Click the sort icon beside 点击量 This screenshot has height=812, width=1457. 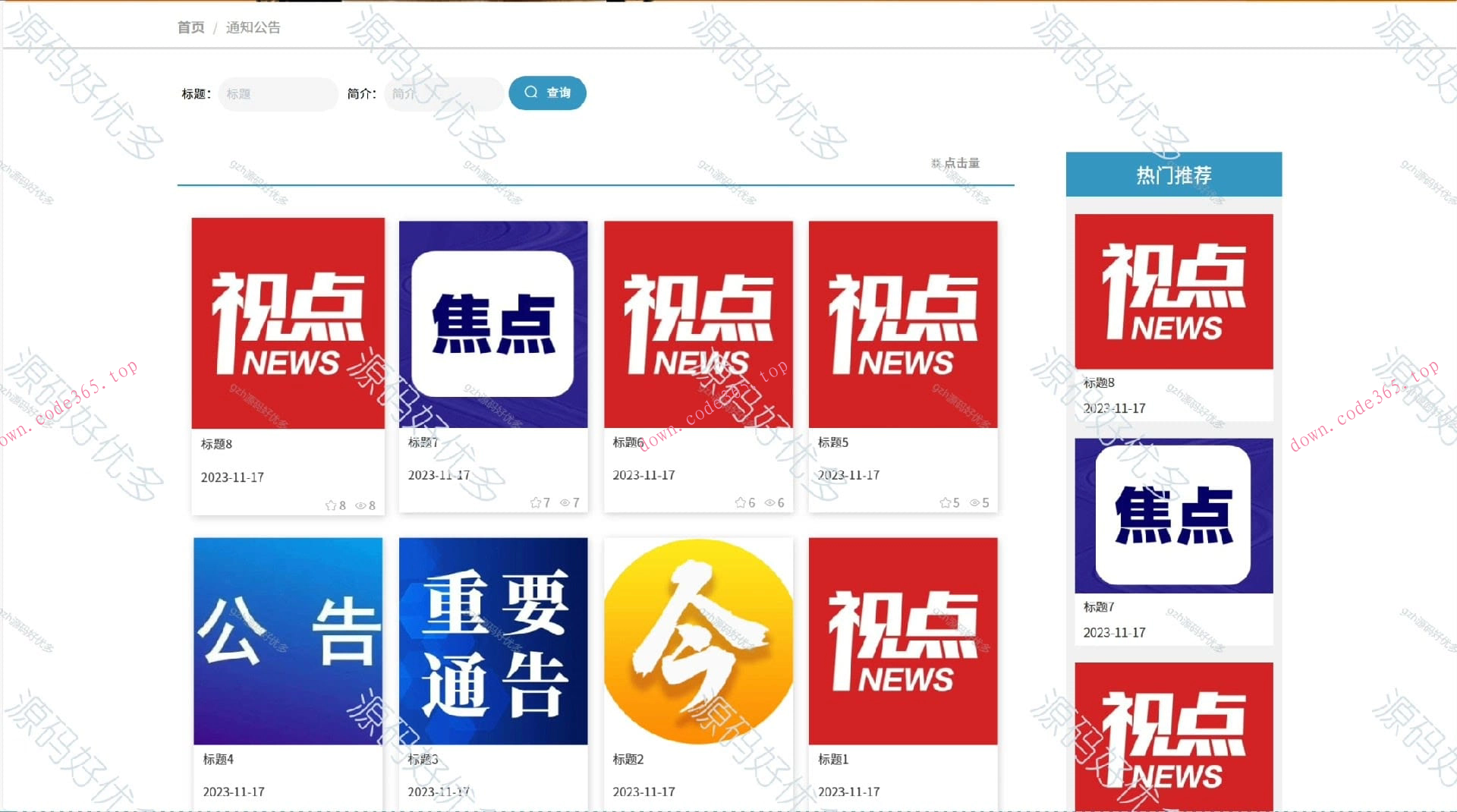pos(937,162)
